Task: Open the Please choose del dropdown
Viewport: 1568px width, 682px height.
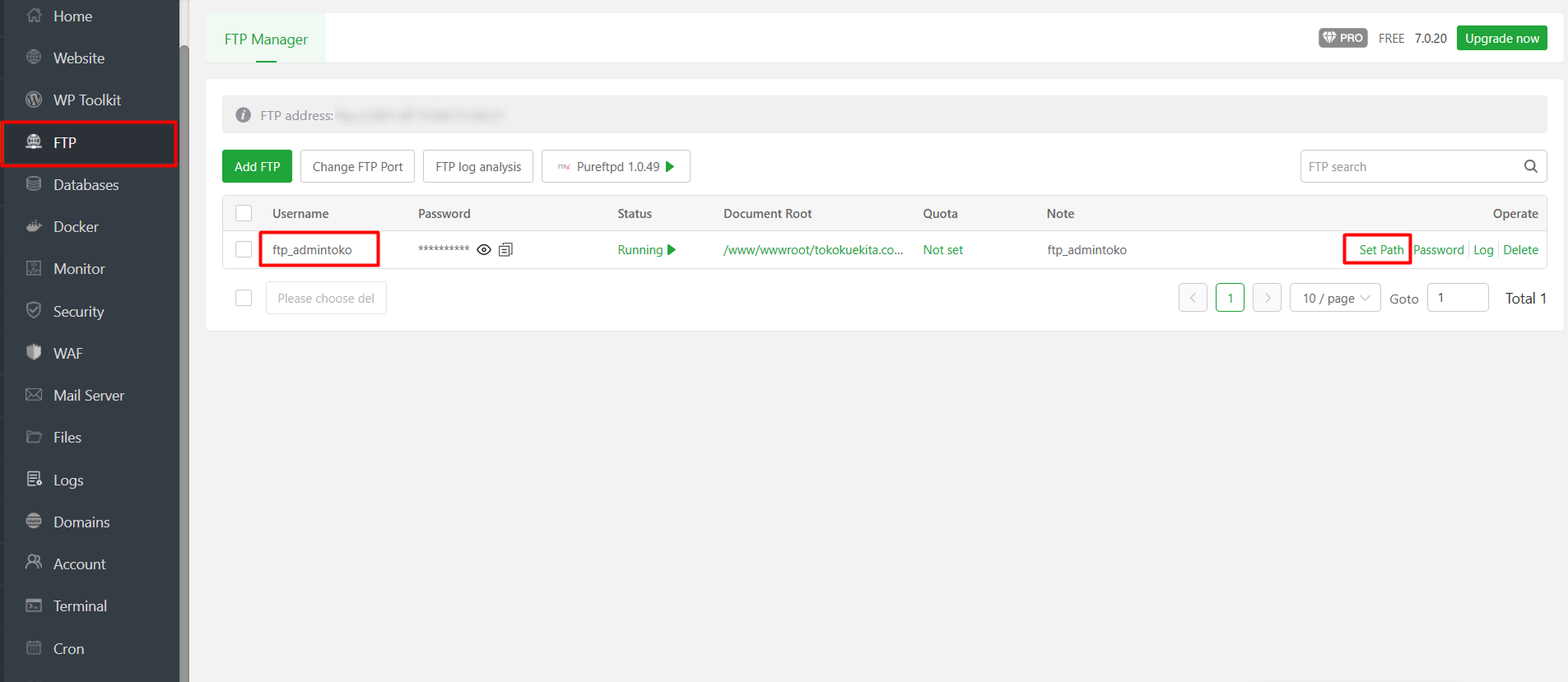Action: tap(326, 298)
